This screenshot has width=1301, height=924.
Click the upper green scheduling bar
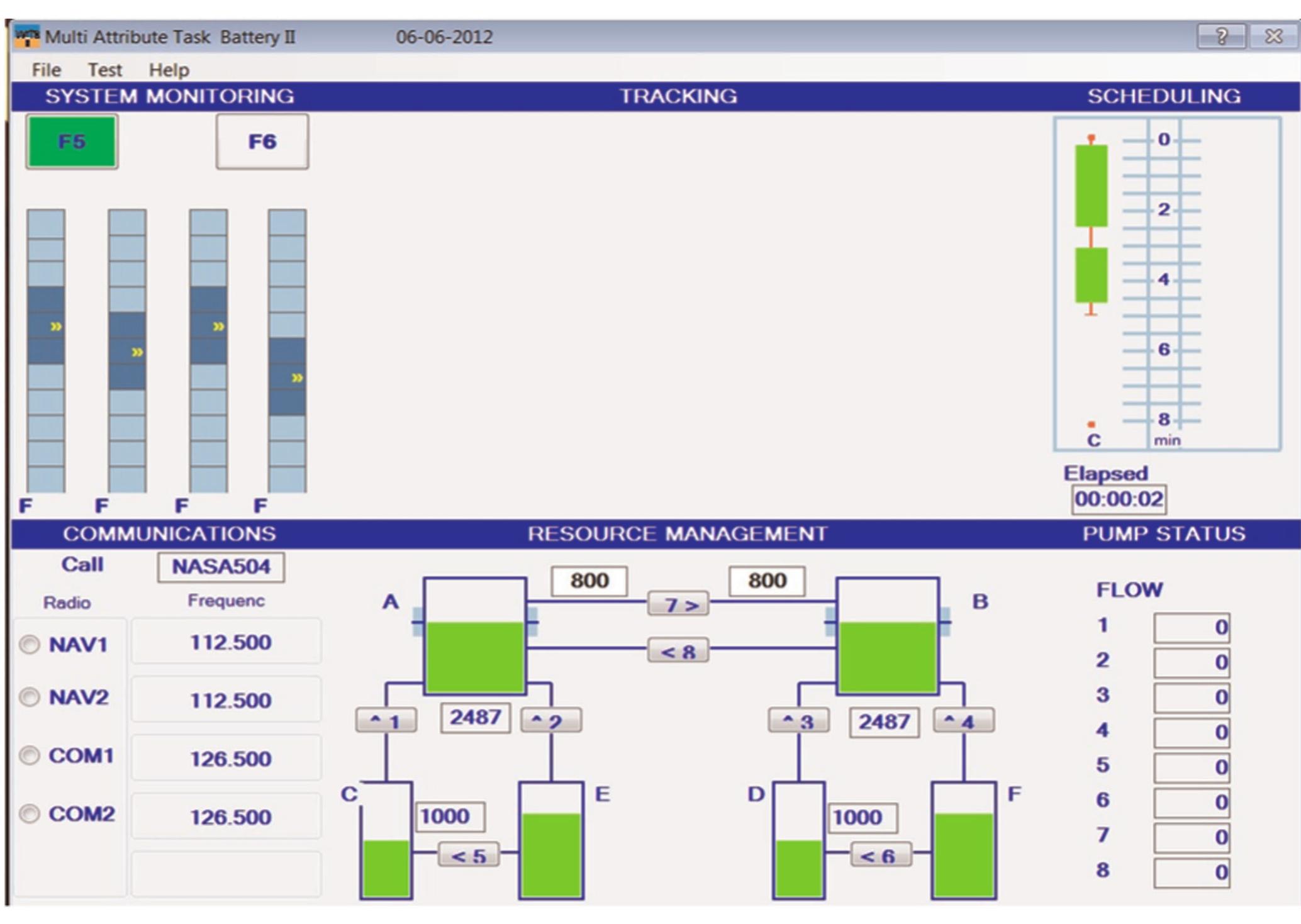click(1092, 186)
